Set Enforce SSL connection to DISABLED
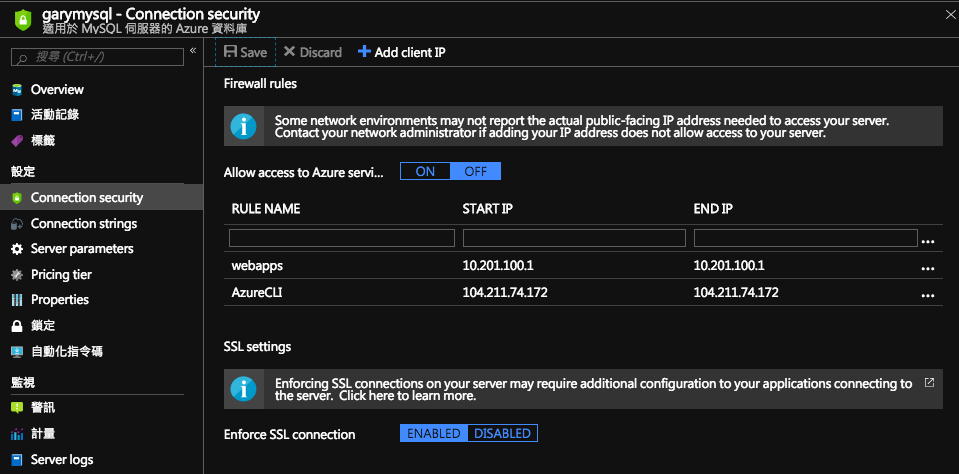Image resolution: width=959 pixels, height=474 pixels. [503, 434]
